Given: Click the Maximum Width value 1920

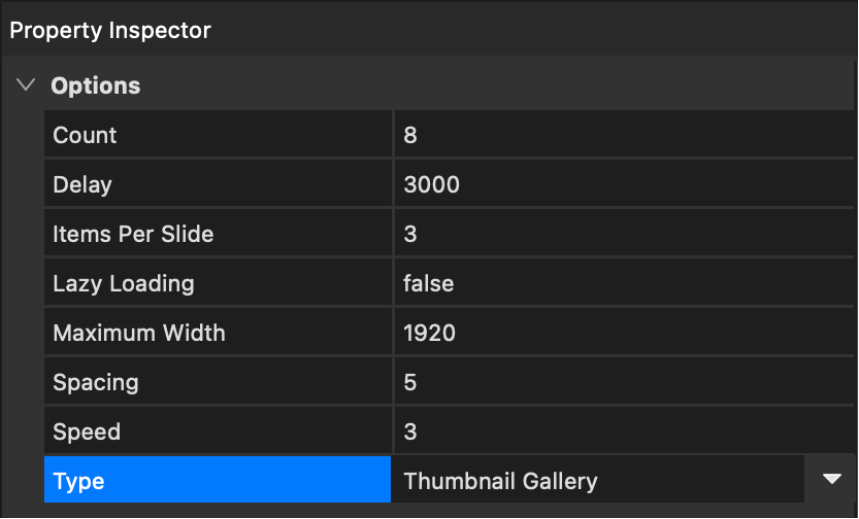Looking at the screenshot, I should tap(430, 333).
